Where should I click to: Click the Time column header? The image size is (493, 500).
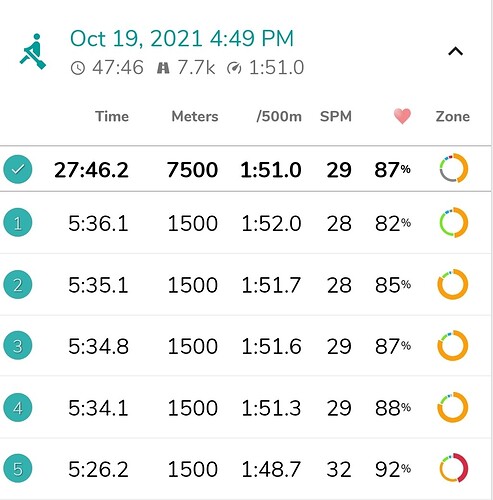112,116
